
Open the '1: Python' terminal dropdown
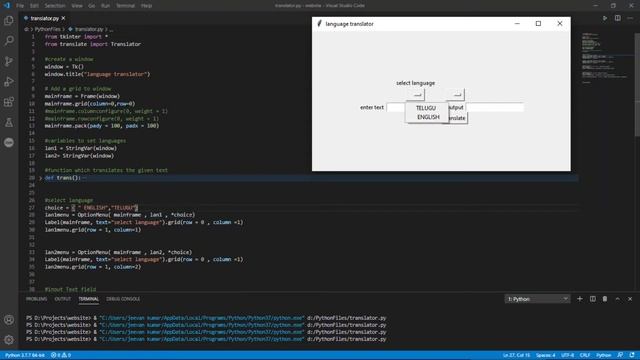[x=537, y=299]
